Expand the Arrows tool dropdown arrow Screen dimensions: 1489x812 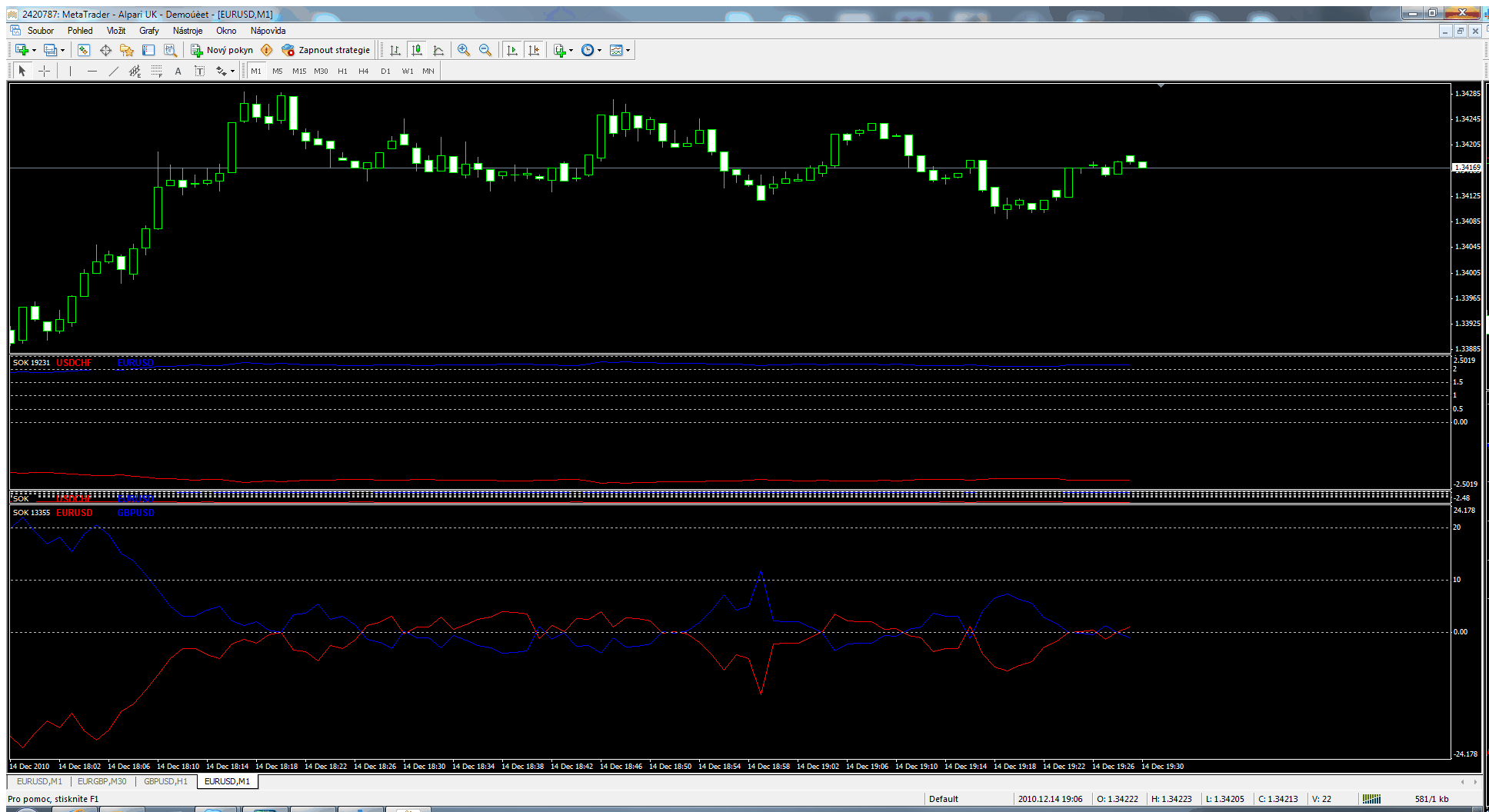coord(233,72)
